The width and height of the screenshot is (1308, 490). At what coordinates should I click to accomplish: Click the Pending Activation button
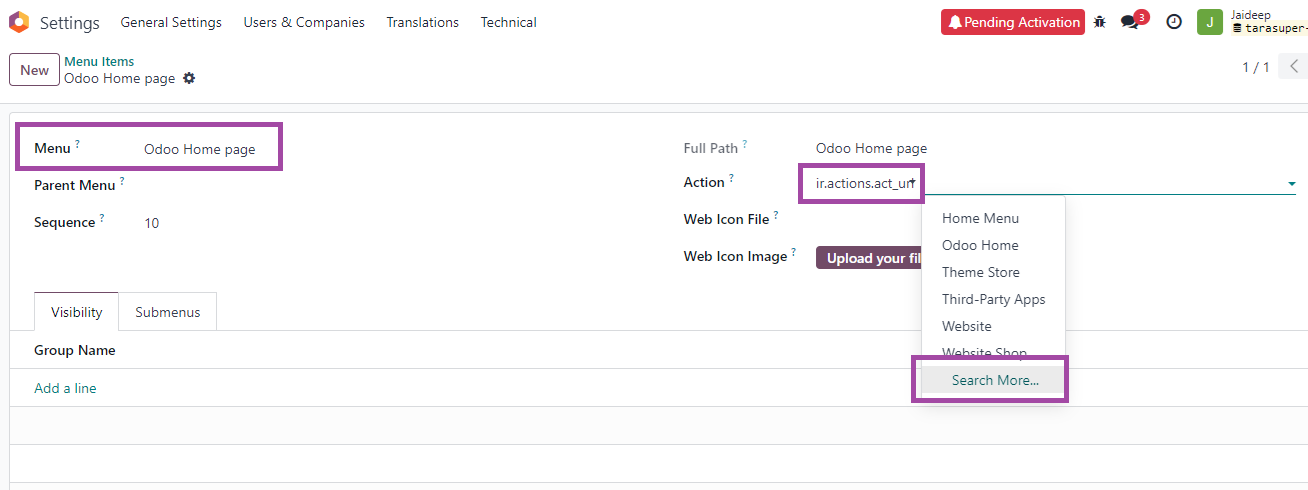click(x=1013, y=22)
